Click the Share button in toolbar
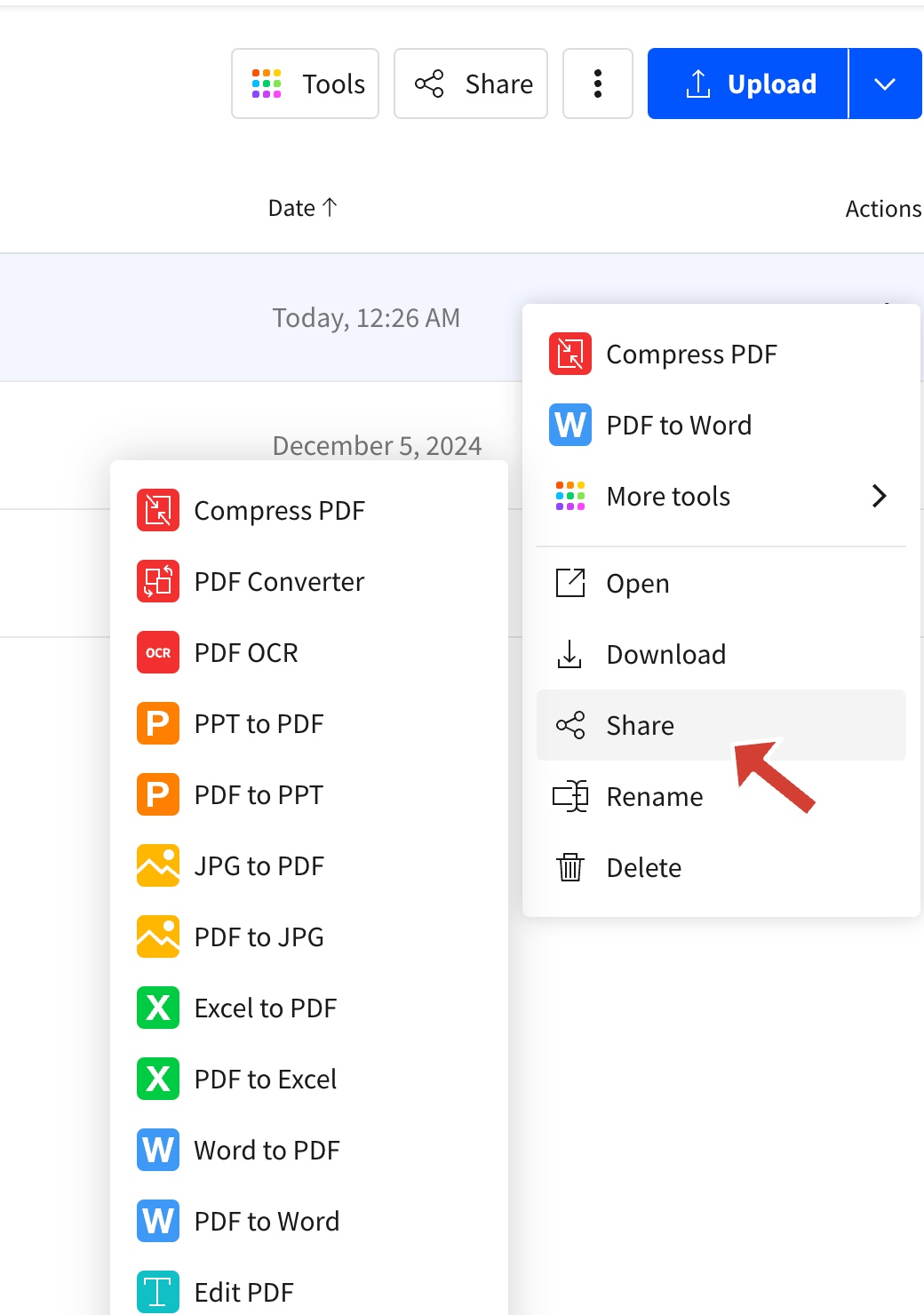 point(470,84)
